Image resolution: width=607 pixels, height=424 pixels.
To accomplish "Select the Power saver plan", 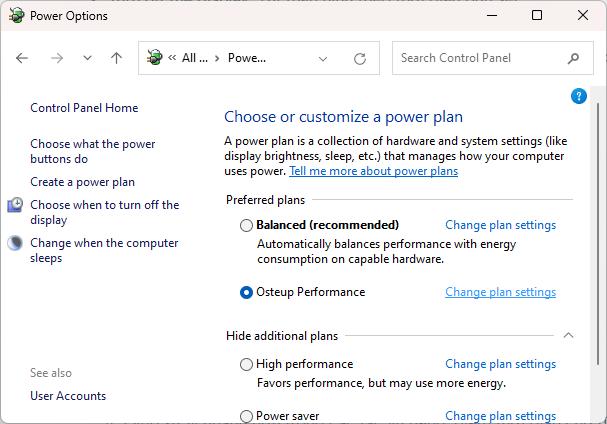I will tap(247, 416).
